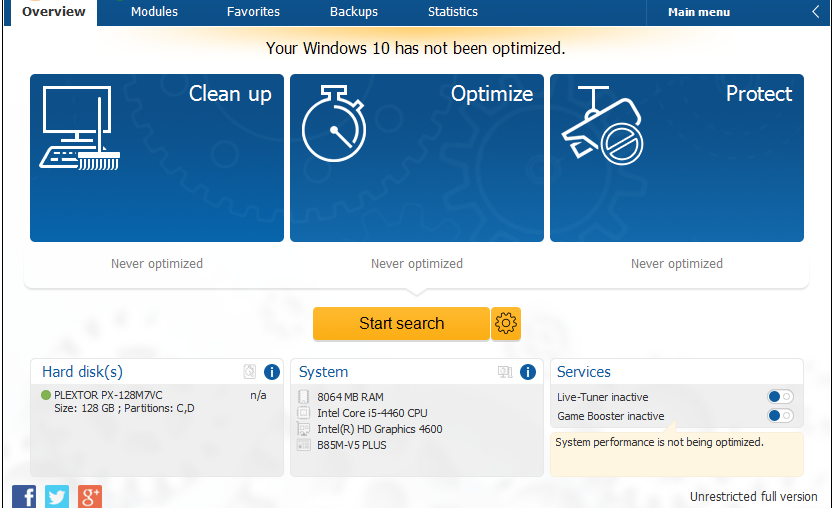Switch to the Backups tab
This screenshot has width=832, height=508.
click(354, 12)
